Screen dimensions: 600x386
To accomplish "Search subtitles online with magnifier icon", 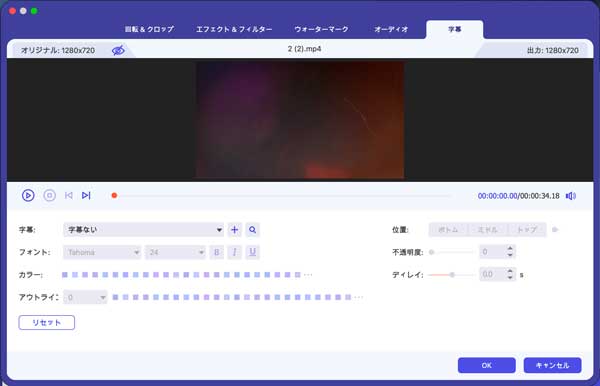I will click(x=253, y=230).
